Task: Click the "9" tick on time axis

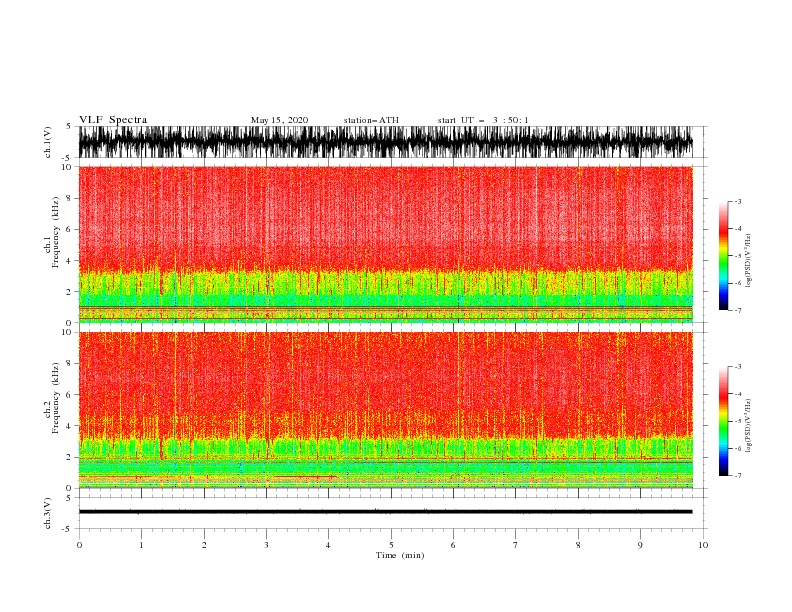Action: pos(640,545)
